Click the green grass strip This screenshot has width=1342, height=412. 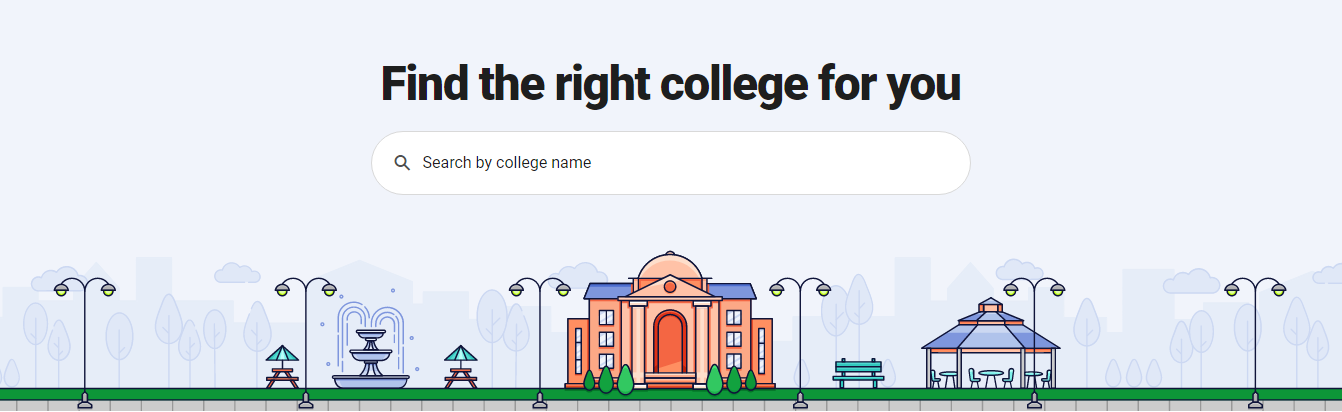point(671,394)
